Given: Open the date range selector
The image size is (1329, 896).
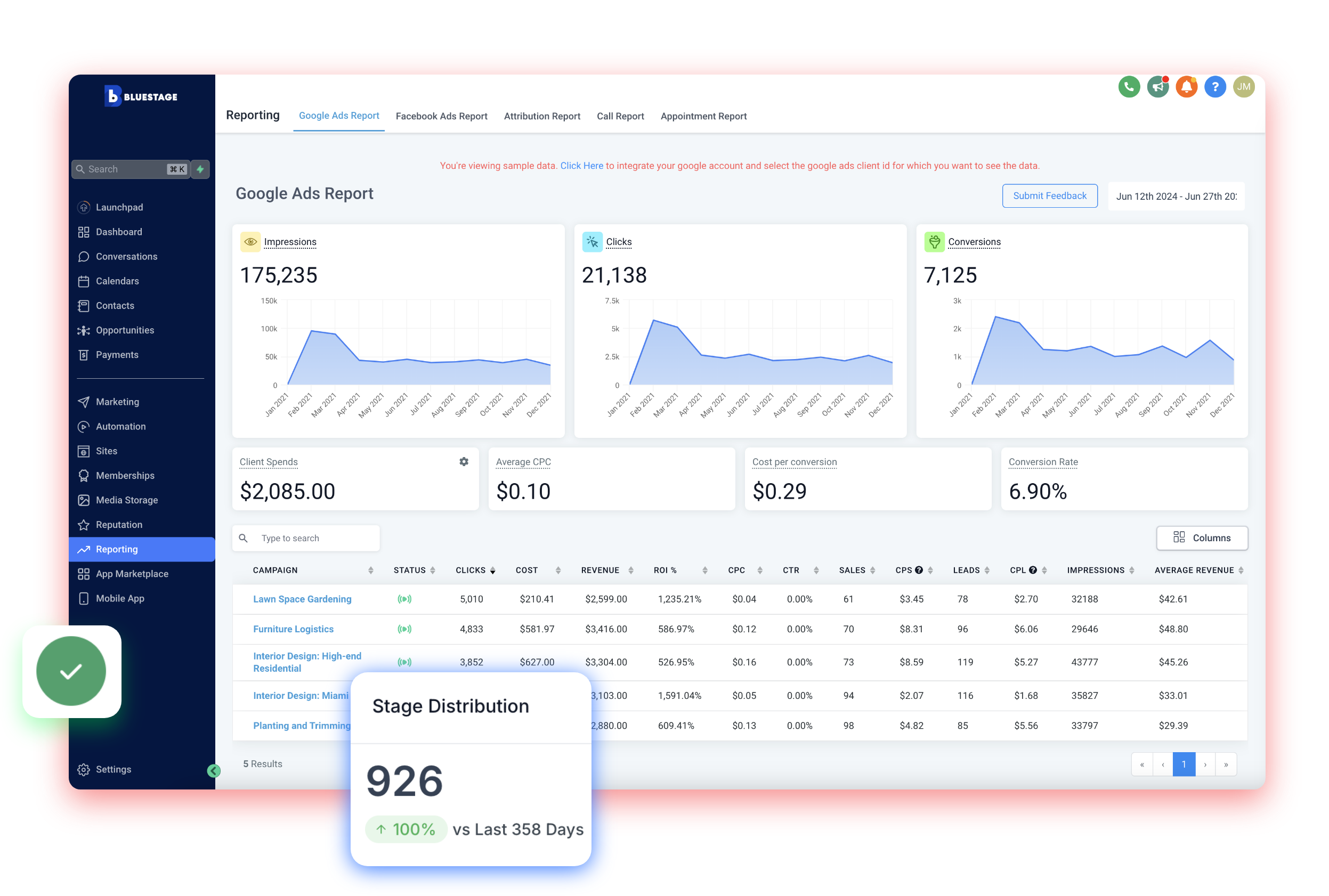Looking at the screenshot, I should pyautogui.click(x=1177, y=196).
